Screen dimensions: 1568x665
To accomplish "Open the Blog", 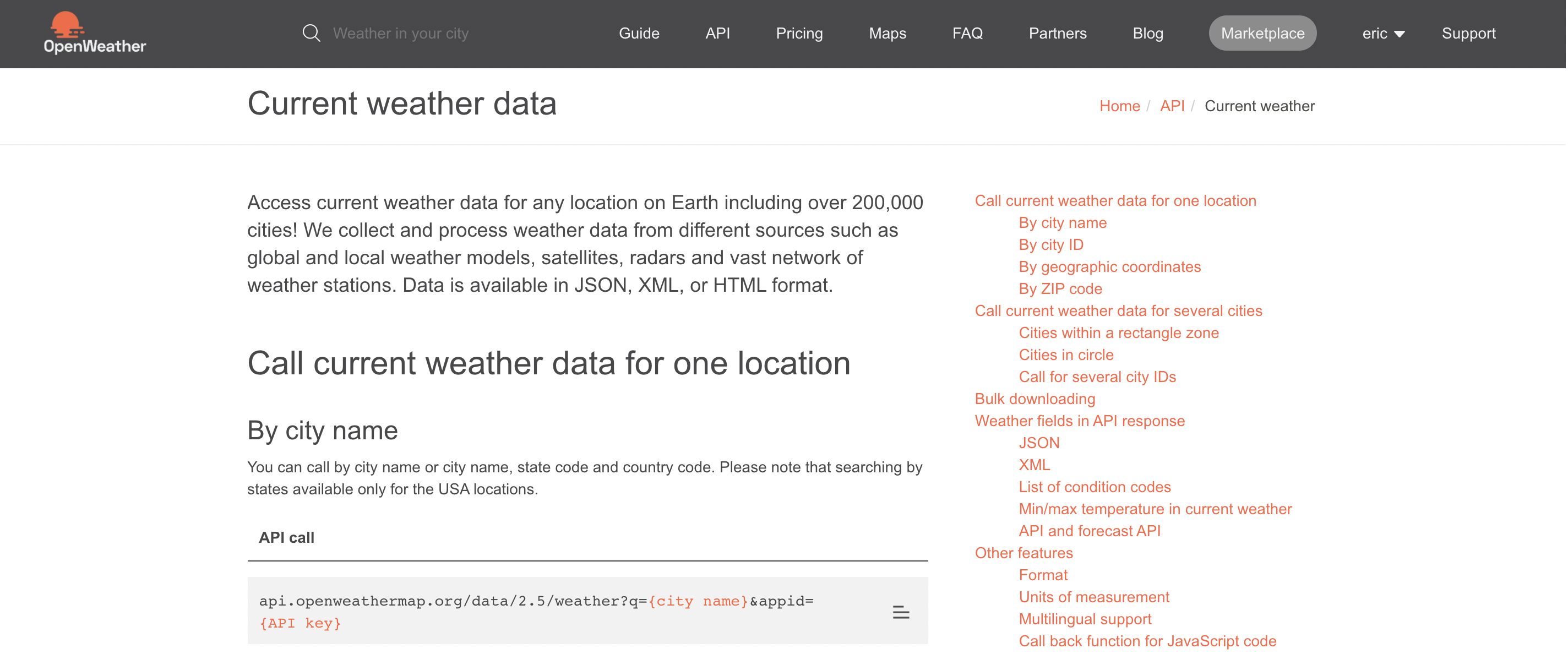I will click(1147, 34).
